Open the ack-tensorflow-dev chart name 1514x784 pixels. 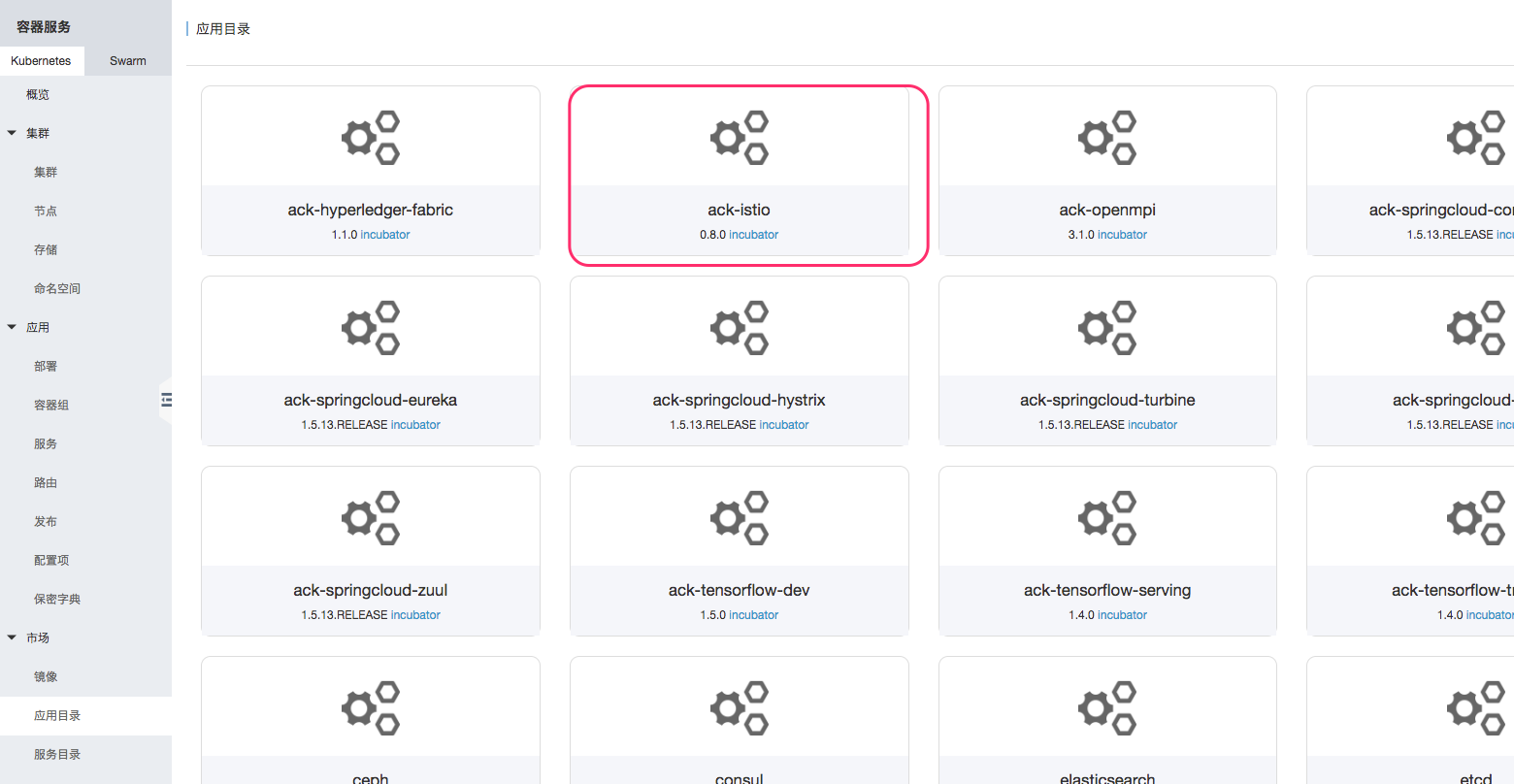pos(740,590)
